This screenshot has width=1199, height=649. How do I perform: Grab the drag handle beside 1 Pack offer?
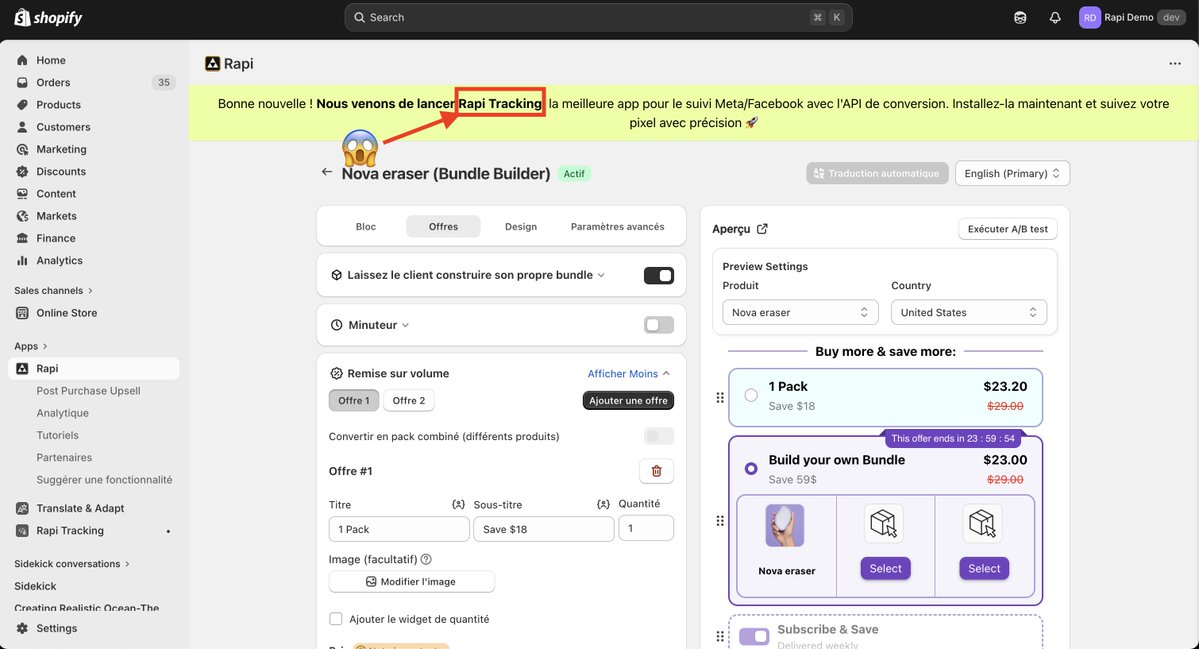click(x=720, y=398)
